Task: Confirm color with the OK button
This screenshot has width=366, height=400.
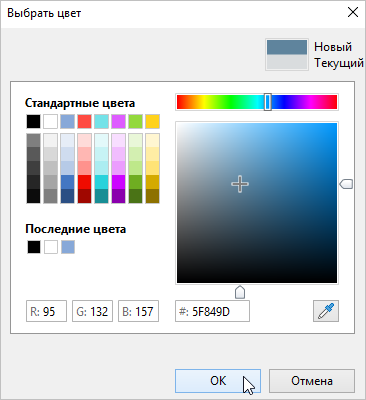Action: (218, 381)
